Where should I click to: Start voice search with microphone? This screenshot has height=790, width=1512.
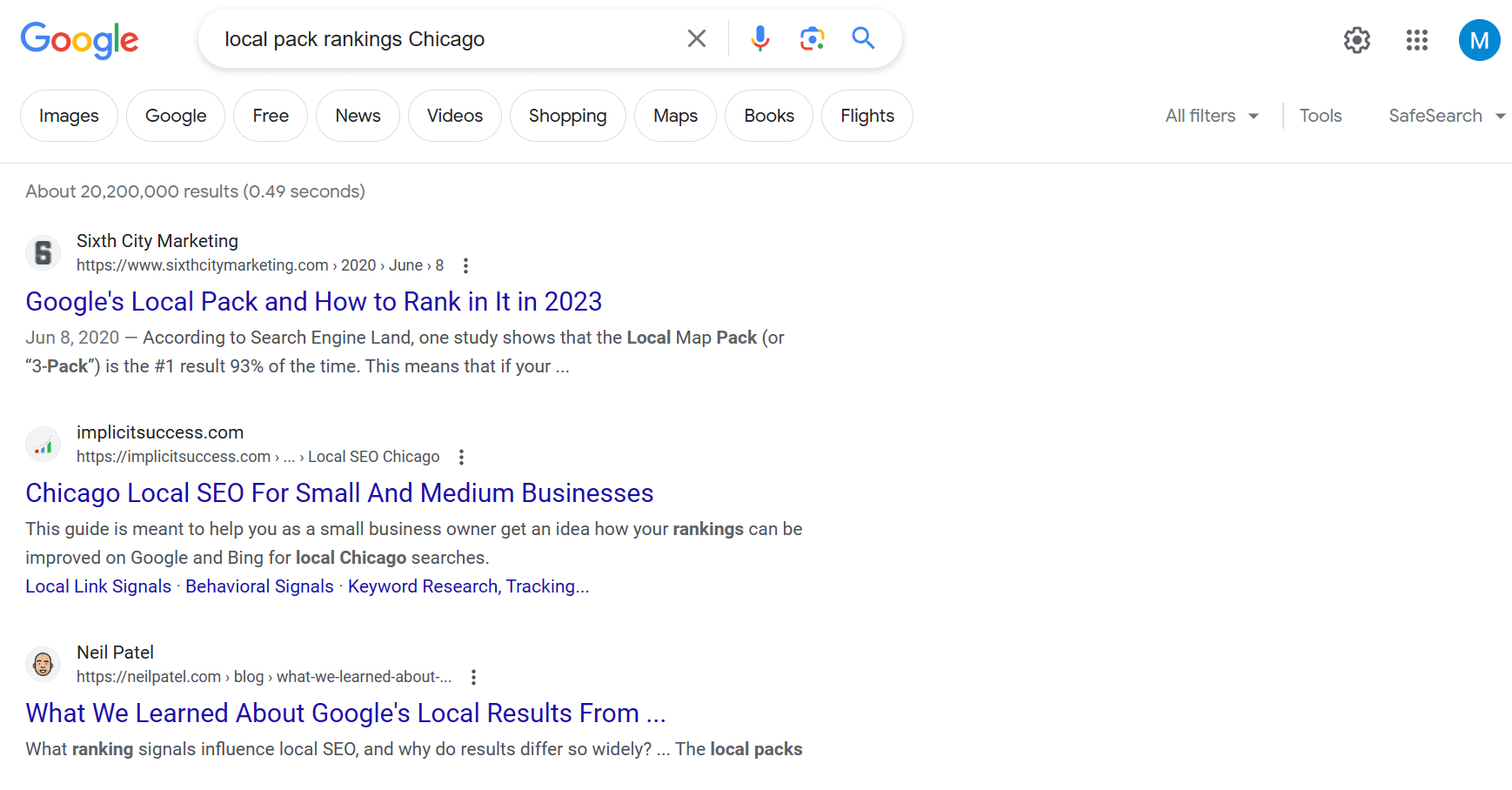(759, 38)
